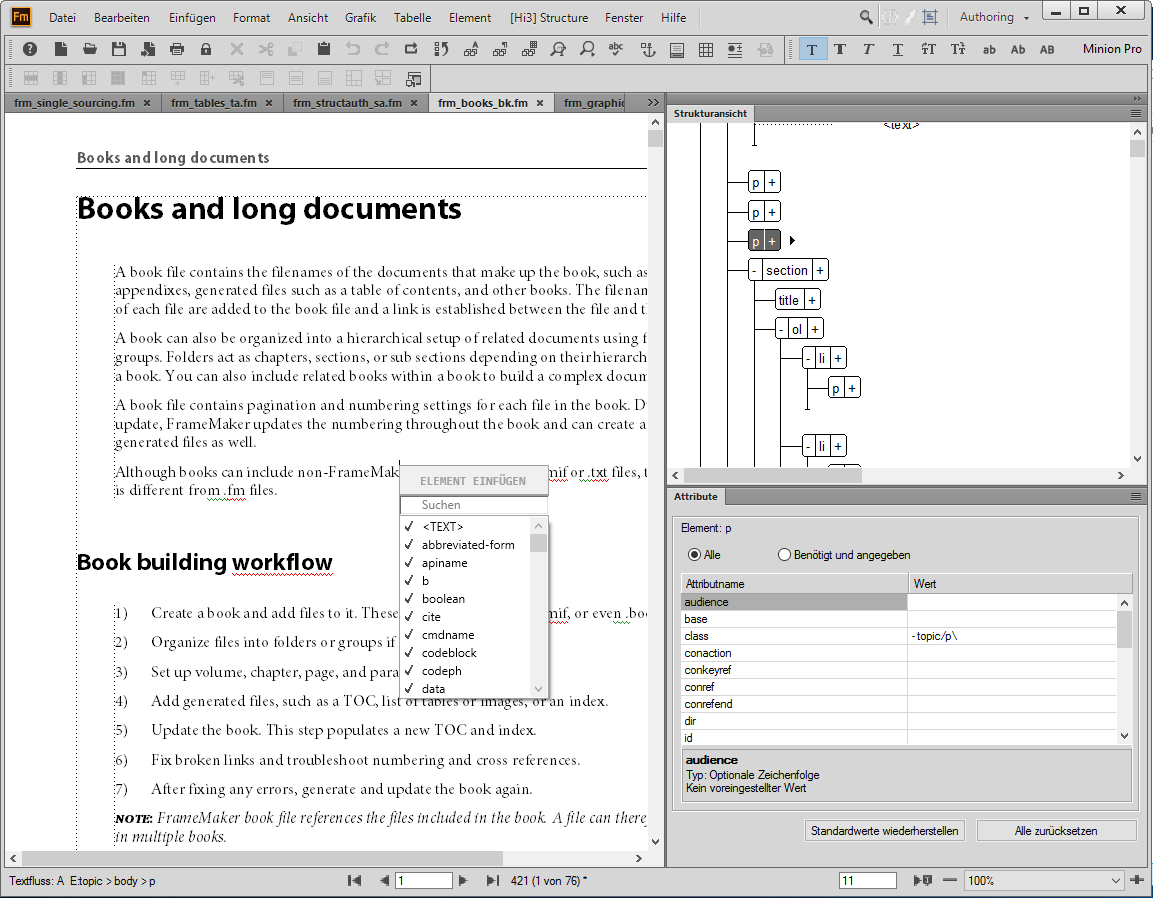Go to previous page arrow in status bar
This screenshot has width=1153, height=898.
point(384,880)
